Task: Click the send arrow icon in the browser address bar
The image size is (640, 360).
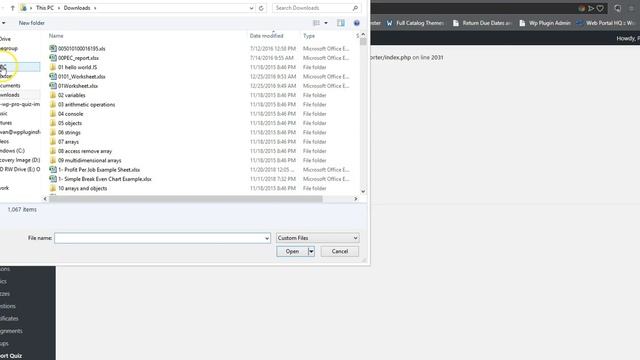Action: click(591, 8)
